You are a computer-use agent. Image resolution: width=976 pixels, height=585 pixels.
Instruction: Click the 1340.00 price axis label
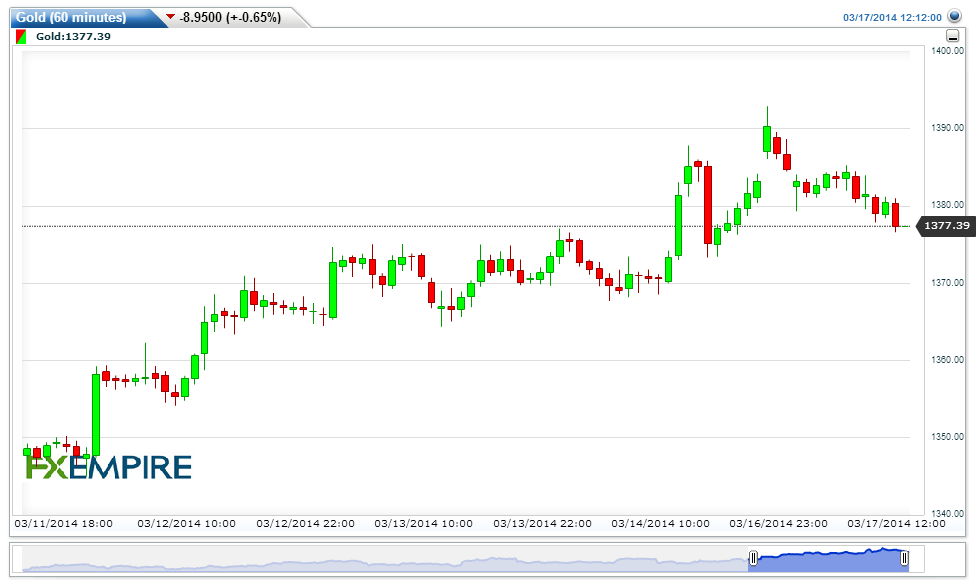tap(947, 513)
